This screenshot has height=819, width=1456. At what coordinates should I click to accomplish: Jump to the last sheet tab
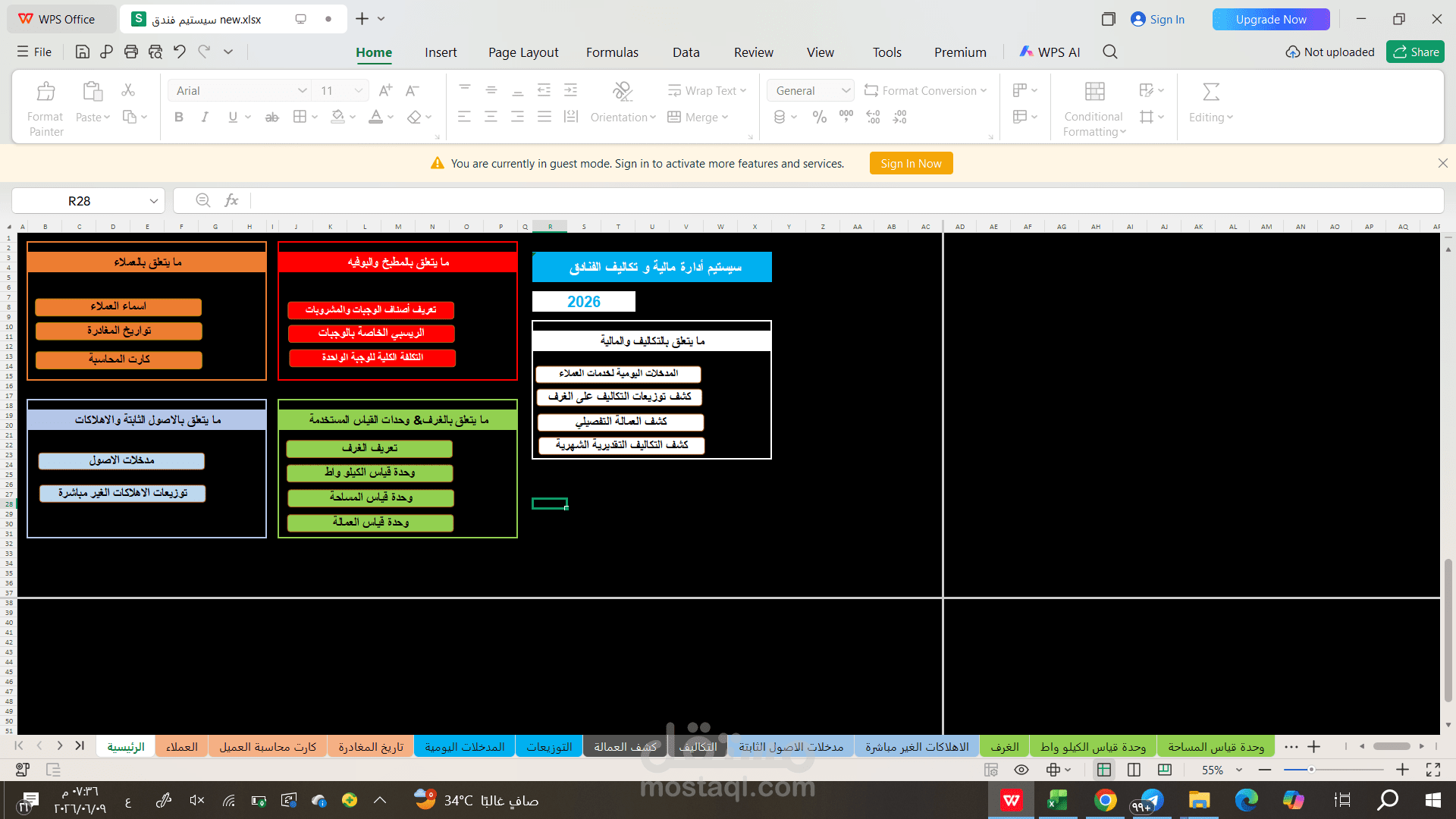pos(80,746)
